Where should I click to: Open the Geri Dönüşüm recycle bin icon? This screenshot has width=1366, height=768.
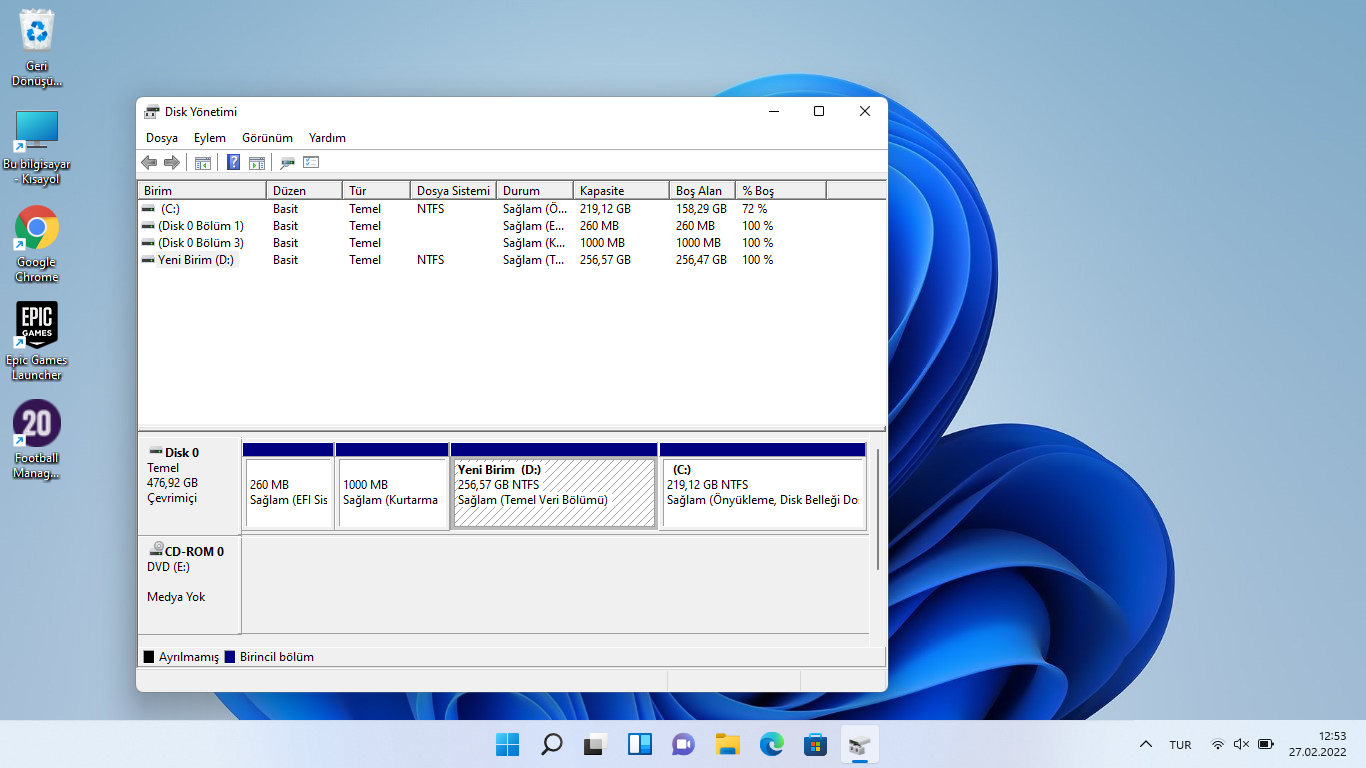[x=37, y=48]
